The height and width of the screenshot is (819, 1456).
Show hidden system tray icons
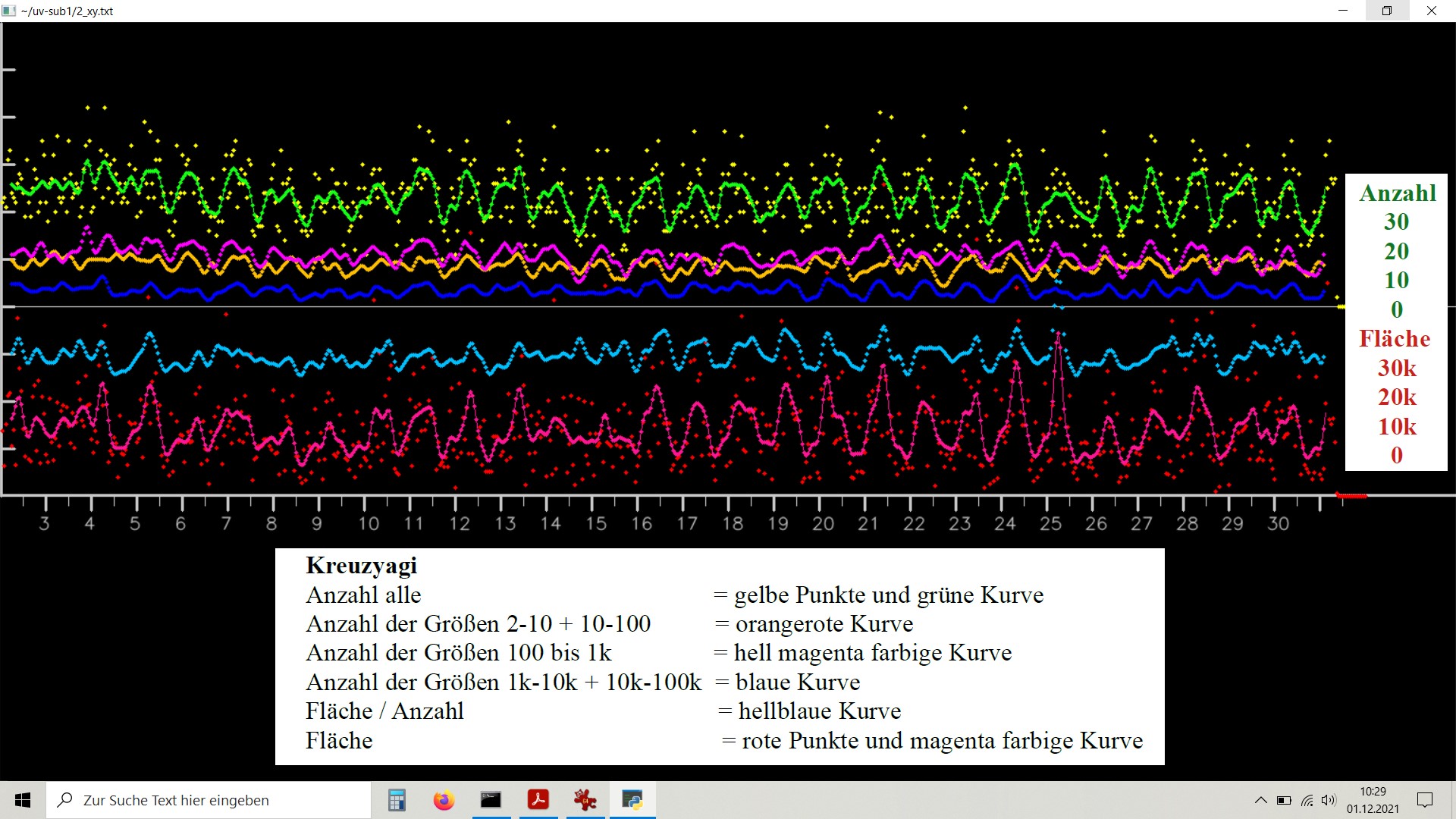[x=1260, y=800]
